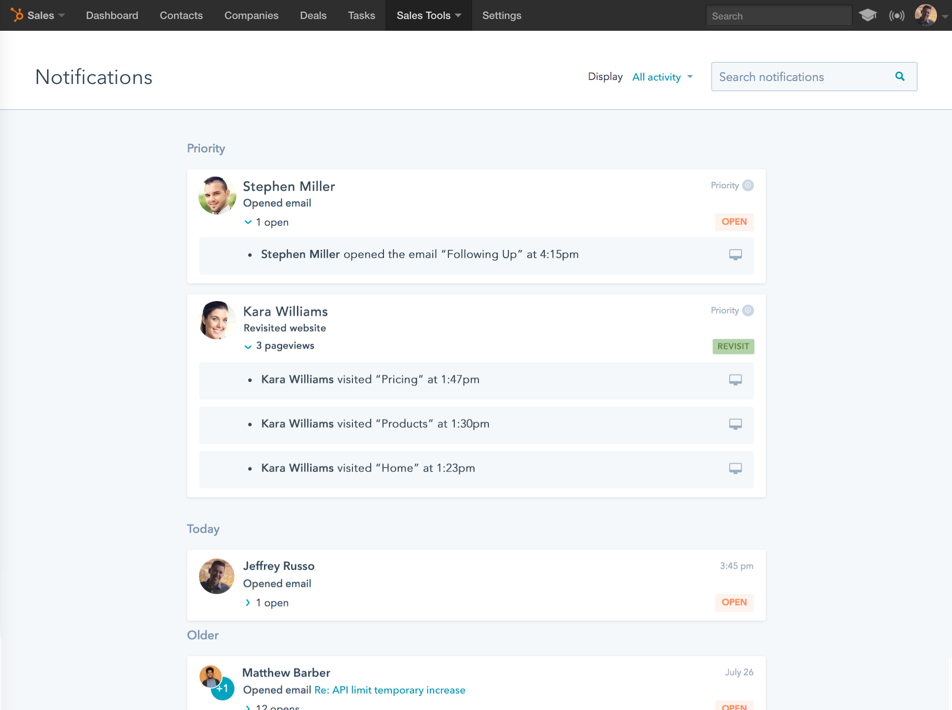
Task: Click monitor icon on Kara's Products visit
Action: coord(735,424)
